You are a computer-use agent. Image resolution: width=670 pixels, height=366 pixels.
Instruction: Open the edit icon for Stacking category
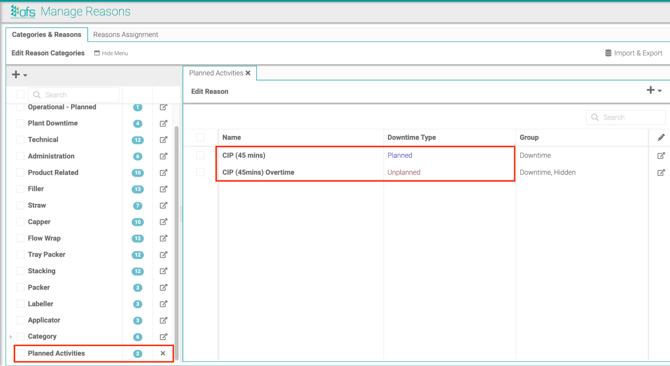(163, 271)
